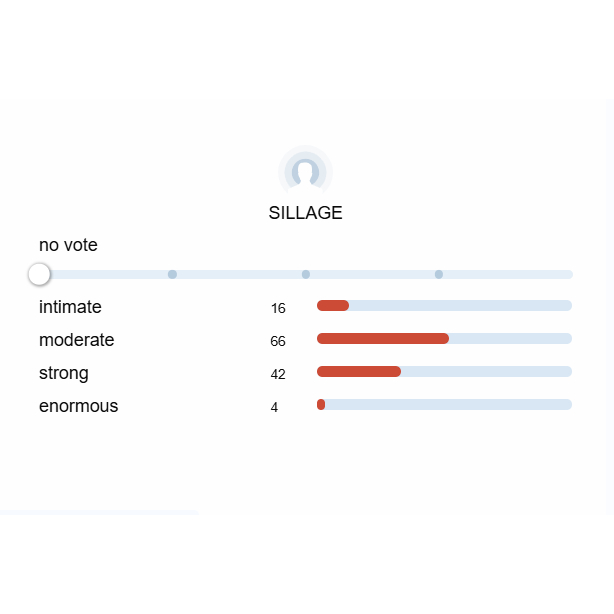This screenshot has width=614, height=614.
Task: Click the 'enormous' label
Action: (x=78, y=406)
